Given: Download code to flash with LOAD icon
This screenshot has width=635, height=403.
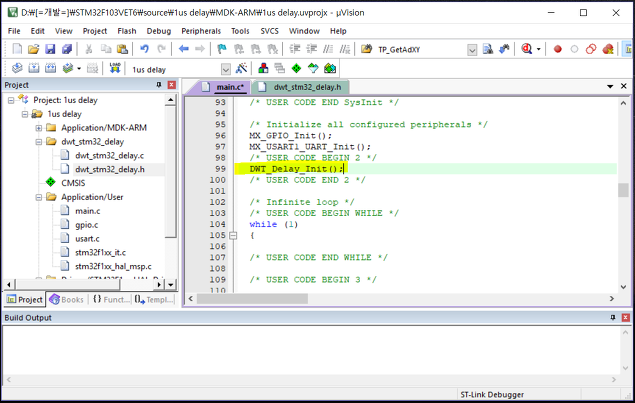Looking at the screenshot, I should [115, 68].
